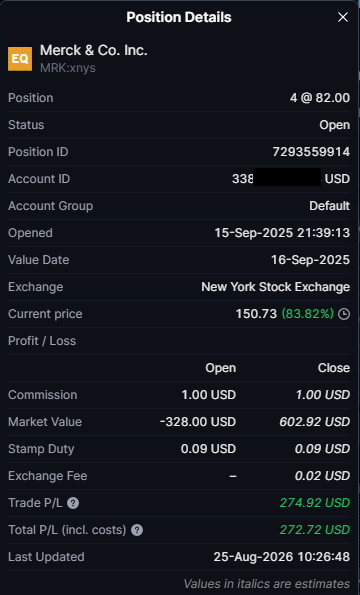Click the MRK:xnys ticker symbol
This screenshot has width=360, height=595.
click(68, 68)
